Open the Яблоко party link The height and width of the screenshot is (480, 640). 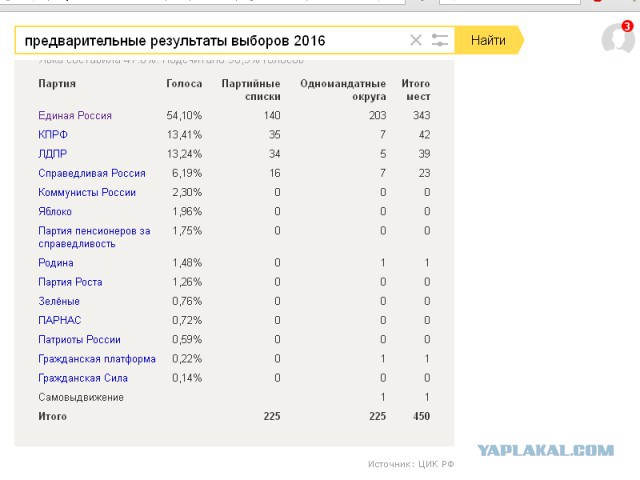(55, 211)
